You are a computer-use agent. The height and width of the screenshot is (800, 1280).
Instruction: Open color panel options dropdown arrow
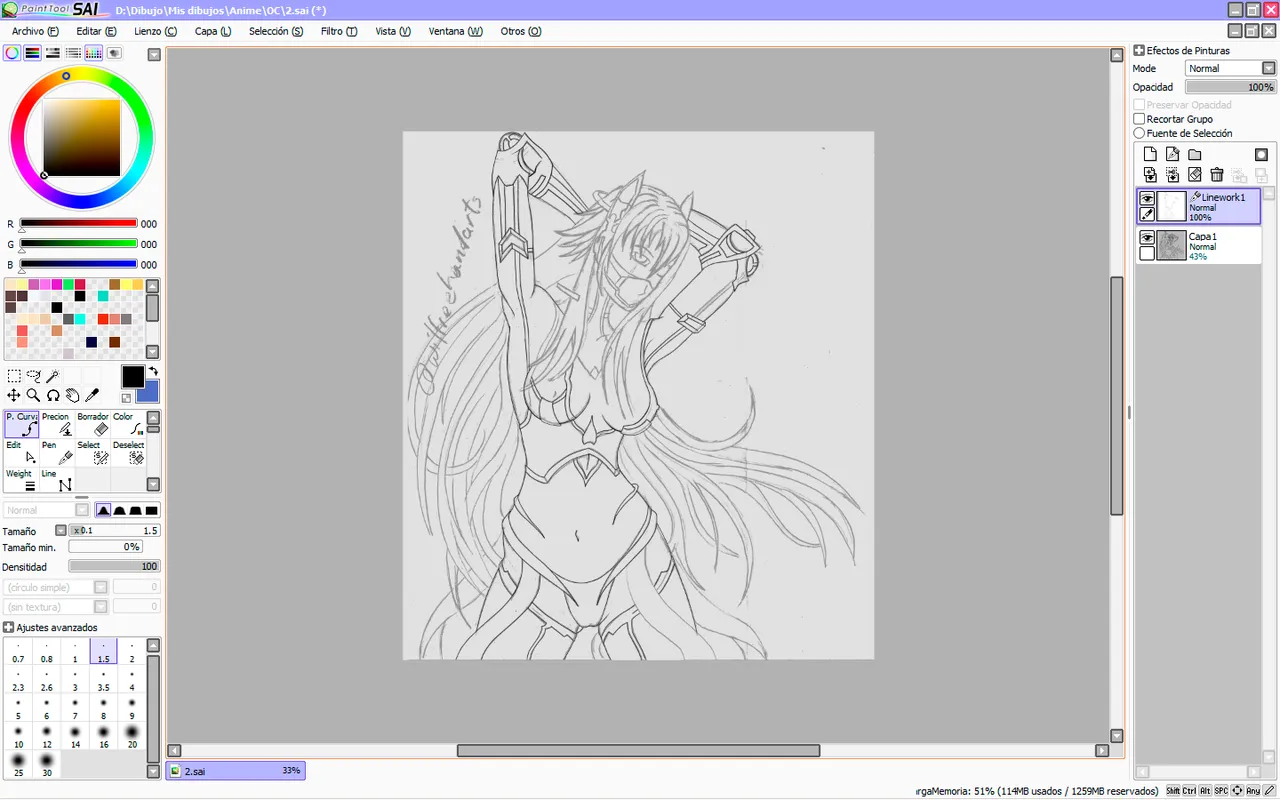point(154,54)
